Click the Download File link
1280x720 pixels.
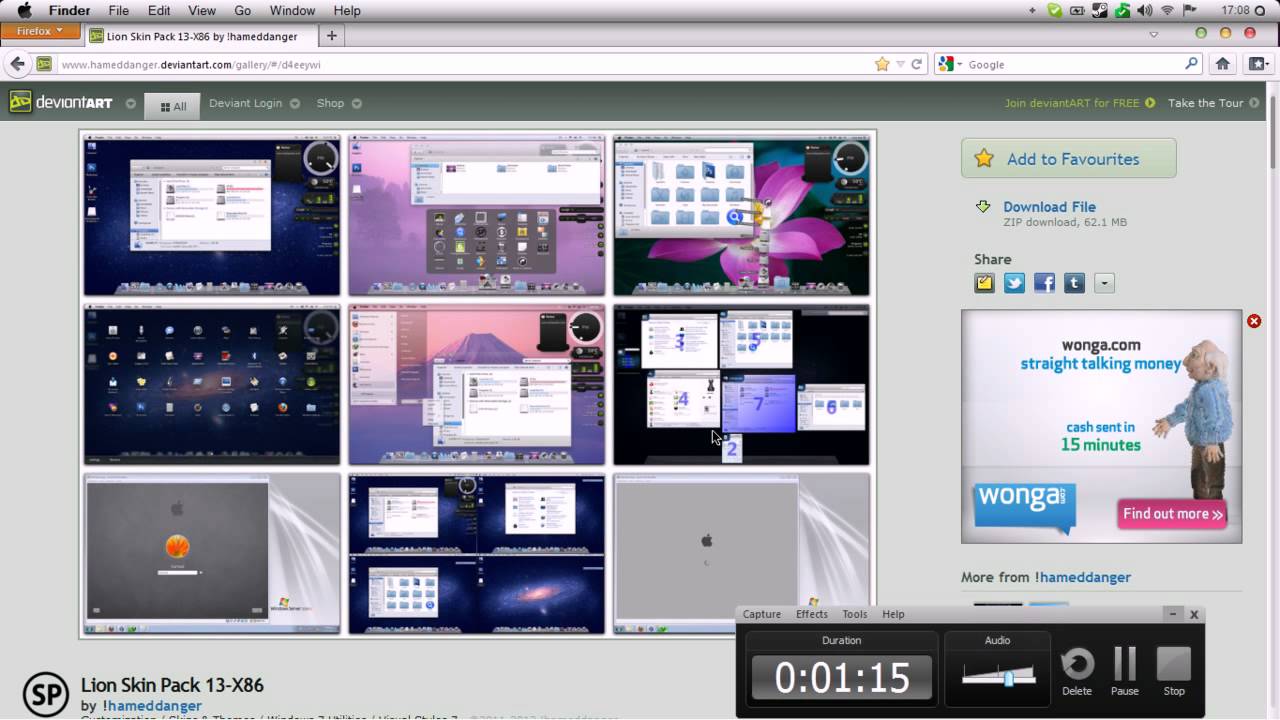click(x=1049, y=207)
